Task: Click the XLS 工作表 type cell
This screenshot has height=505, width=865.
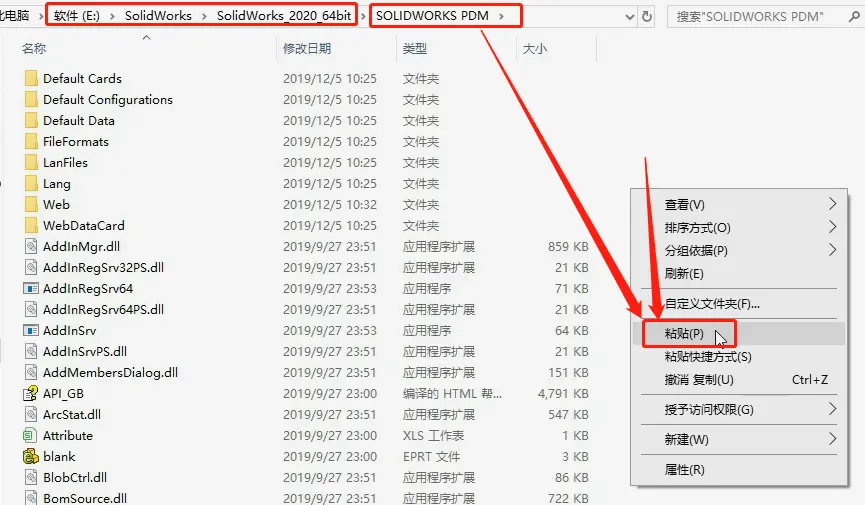Action: 433,435
